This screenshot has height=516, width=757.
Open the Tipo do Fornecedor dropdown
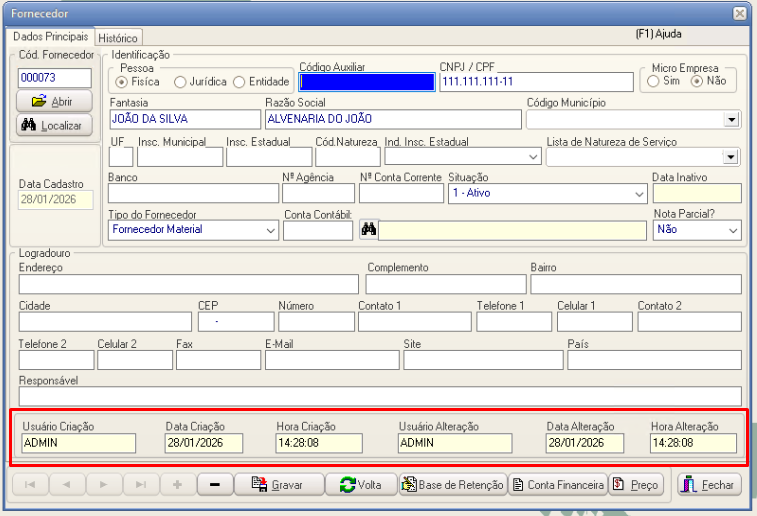(270, 230)
